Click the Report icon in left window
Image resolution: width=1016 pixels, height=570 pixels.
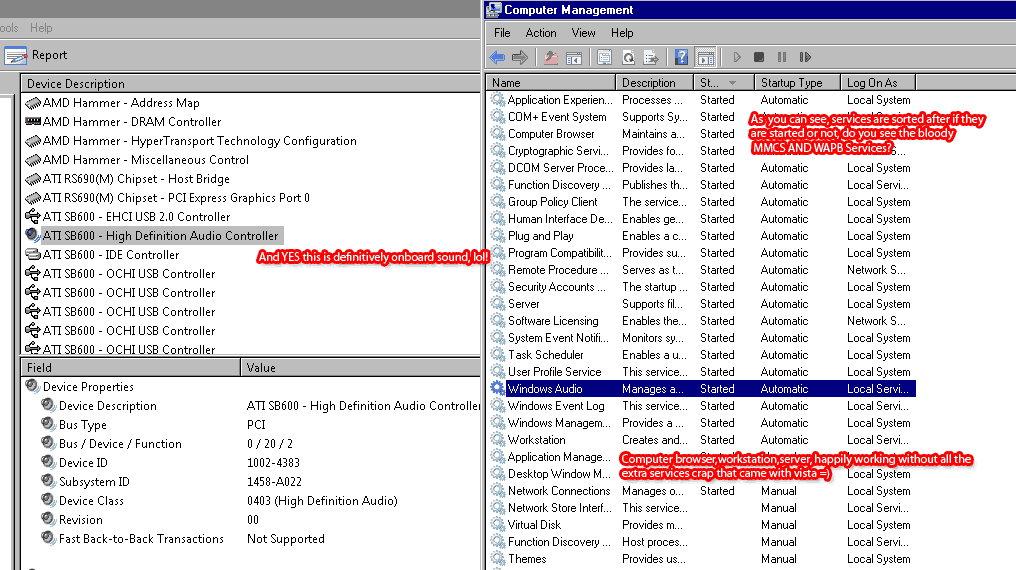[16, 55]
